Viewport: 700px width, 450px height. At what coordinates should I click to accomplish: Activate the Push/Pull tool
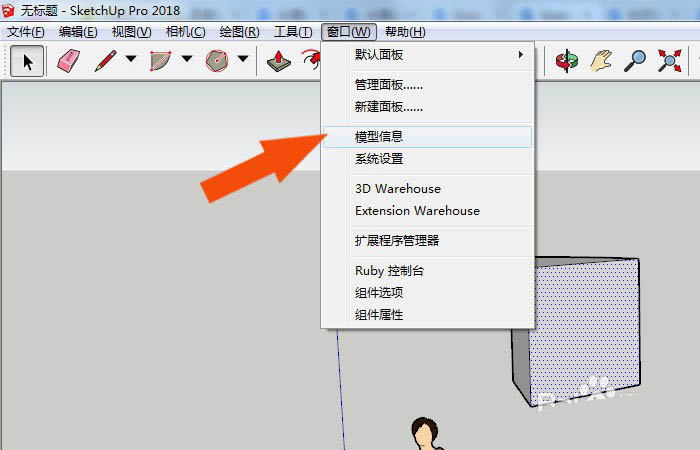279,61
